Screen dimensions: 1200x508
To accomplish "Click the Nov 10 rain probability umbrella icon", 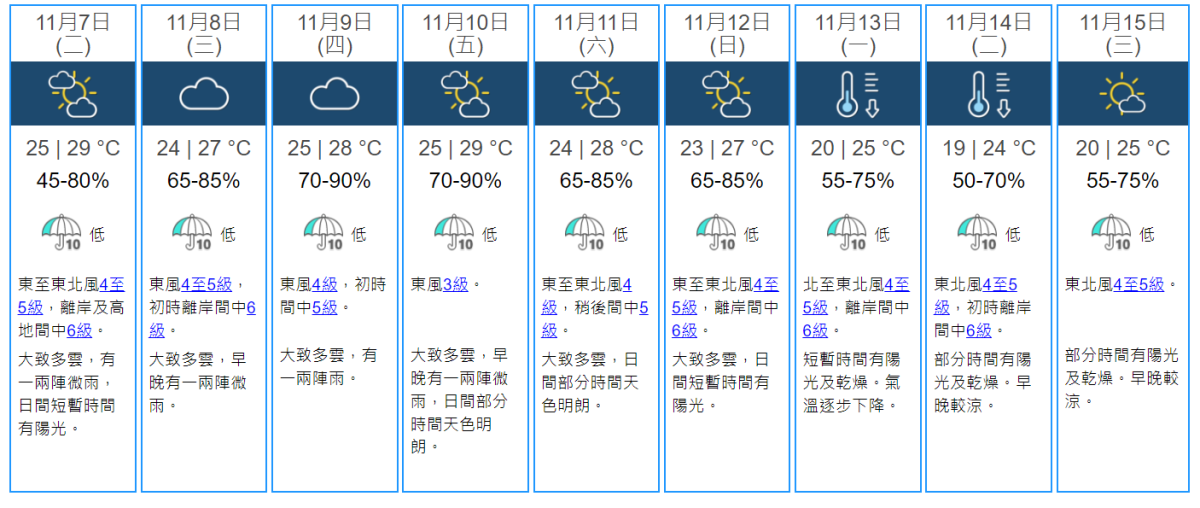I will click(x=453, y=233).
